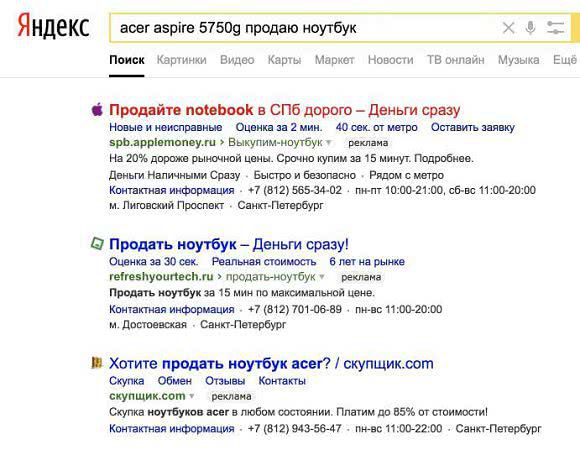Click the реклама label on refreshyourtech ad
Image resolution: width=580 pixels, height=450 pixels.
(x=361, y=277)
